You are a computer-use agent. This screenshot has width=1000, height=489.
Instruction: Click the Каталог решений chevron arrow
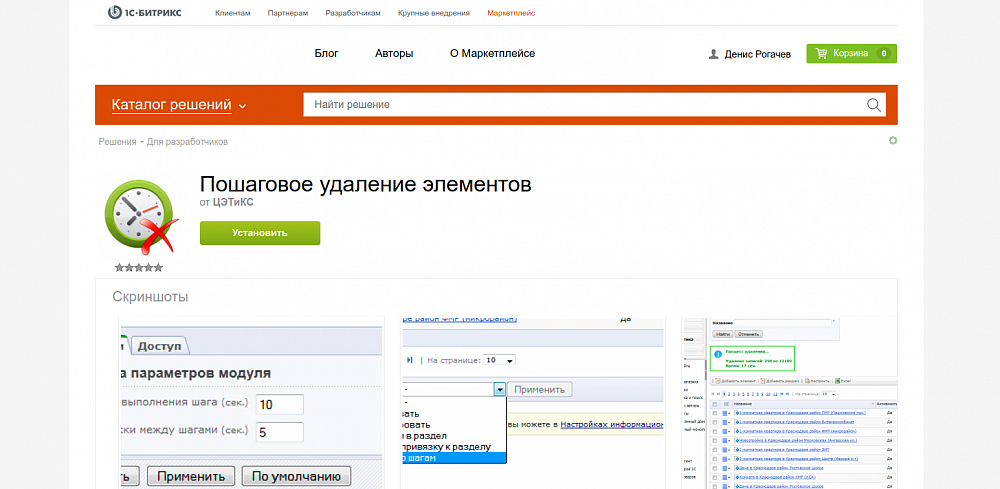pos(242,106)
